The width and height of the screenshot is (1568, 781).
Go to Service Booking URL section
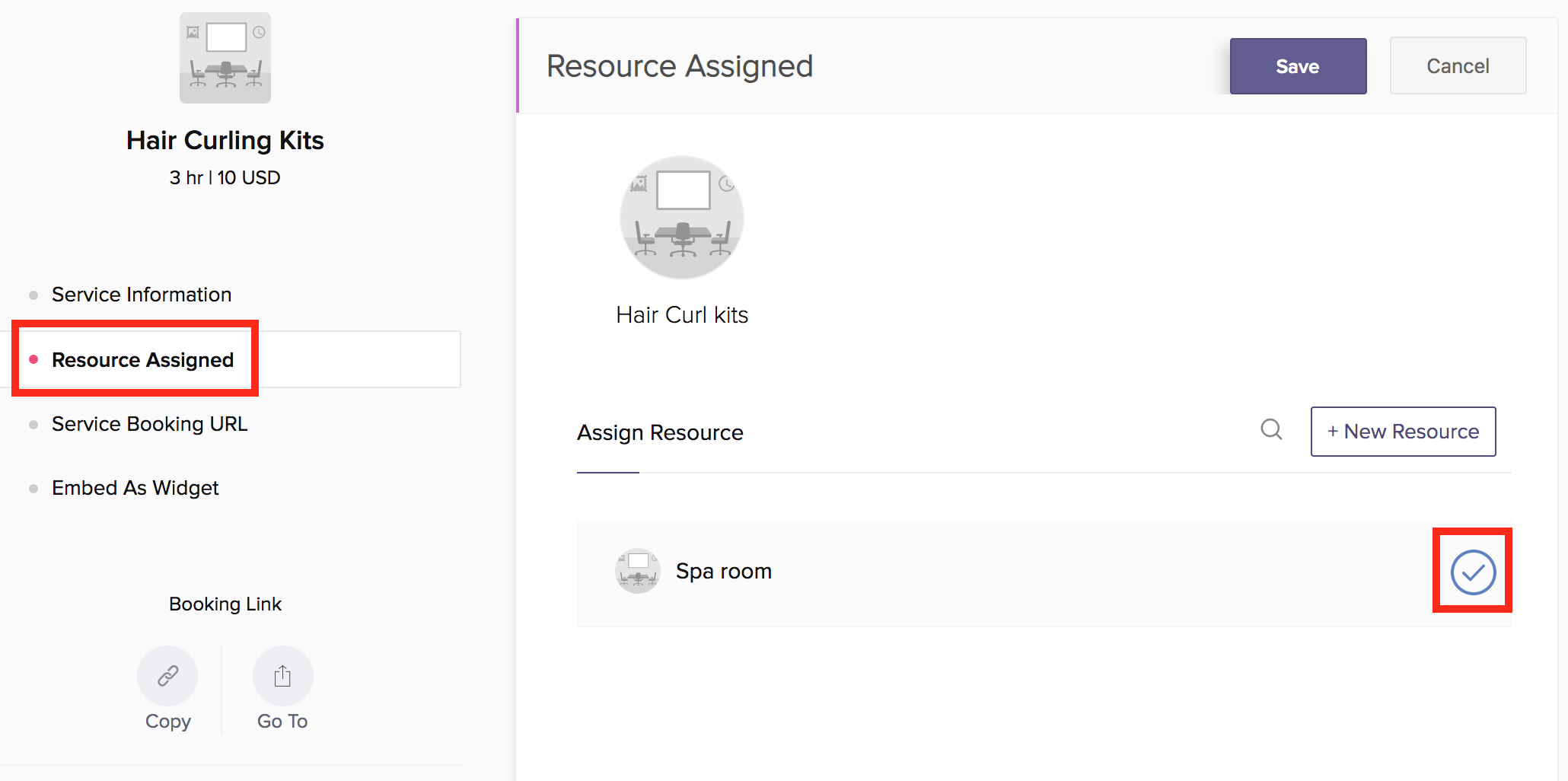[x=149, y=424]
